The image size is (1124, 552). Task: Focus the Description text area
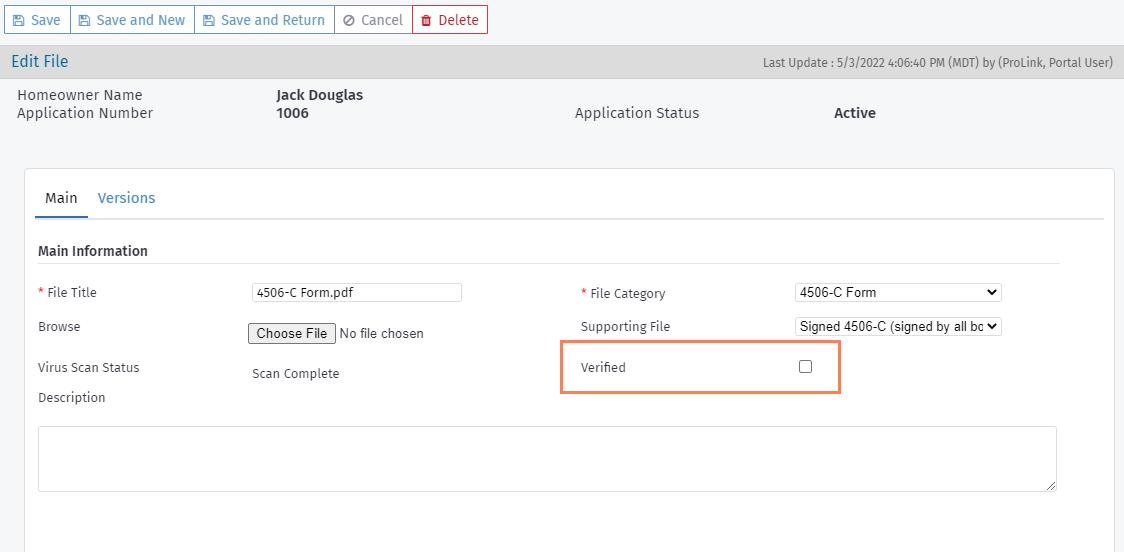(547, 459)
